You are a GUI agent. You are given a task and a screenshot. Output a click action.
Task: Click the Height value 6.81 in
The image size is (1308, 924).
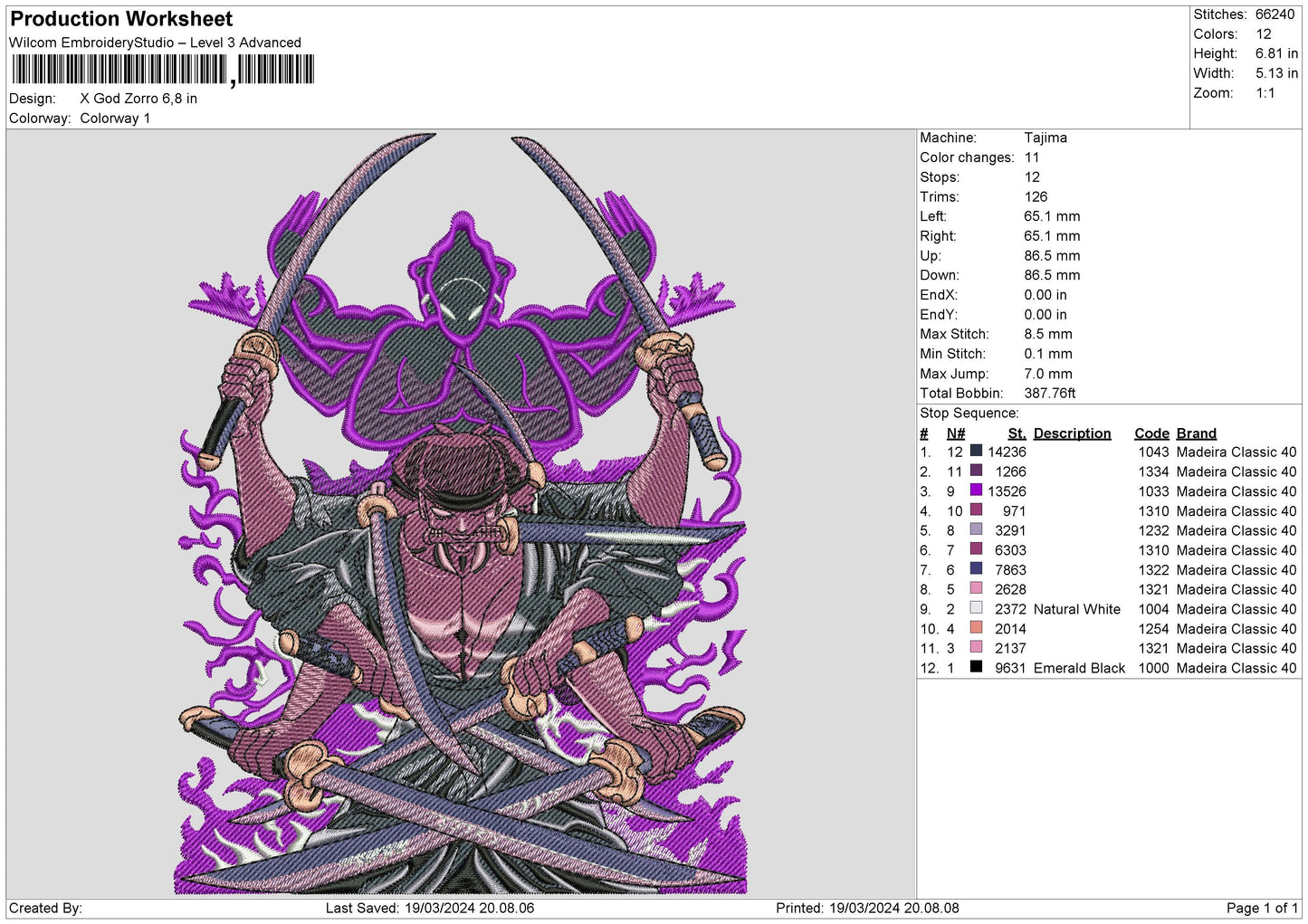click(1276, 54)
